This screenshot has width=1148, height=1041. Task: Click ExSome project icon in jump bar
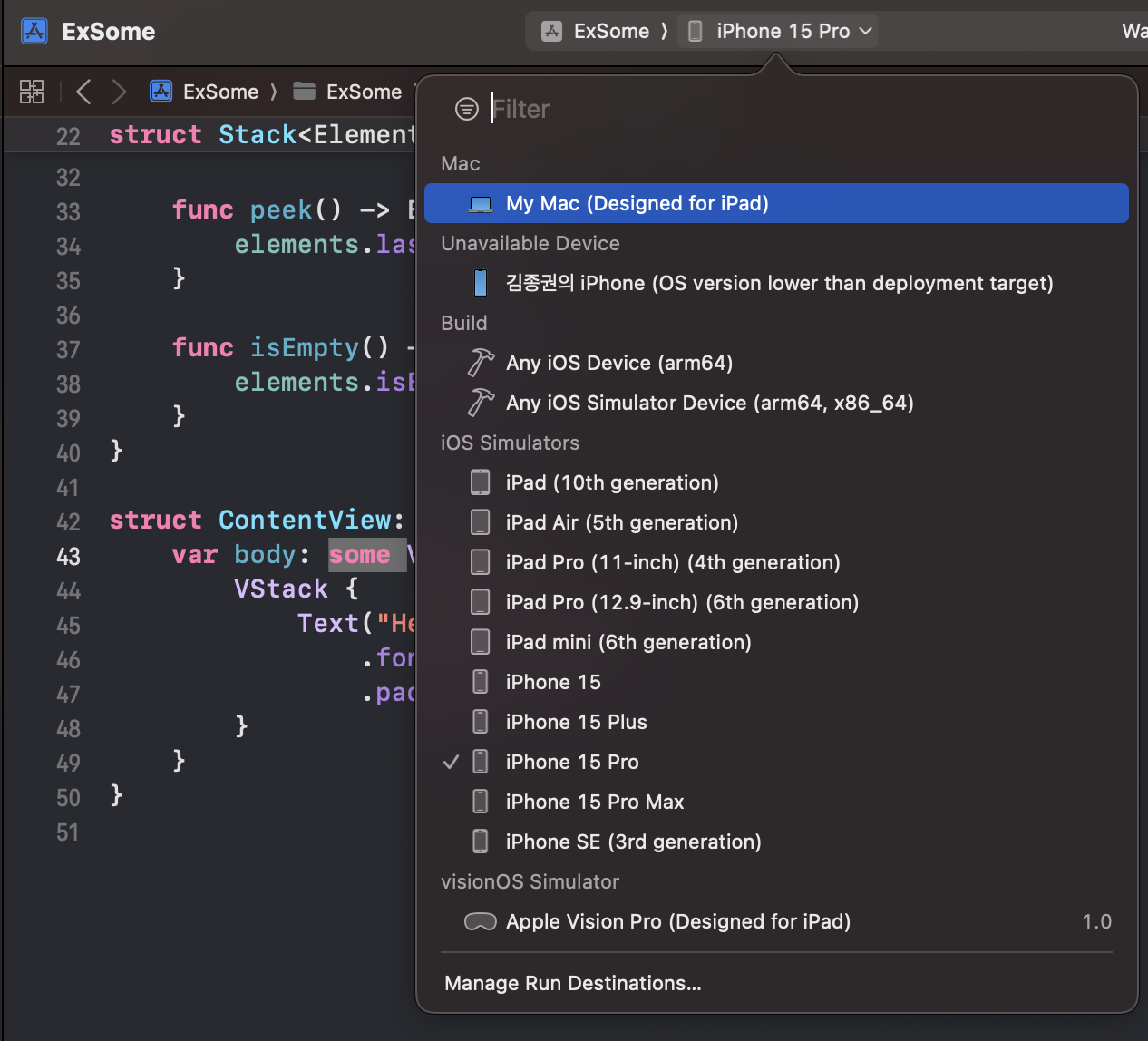pyautogui.click(x=161, y=92)
